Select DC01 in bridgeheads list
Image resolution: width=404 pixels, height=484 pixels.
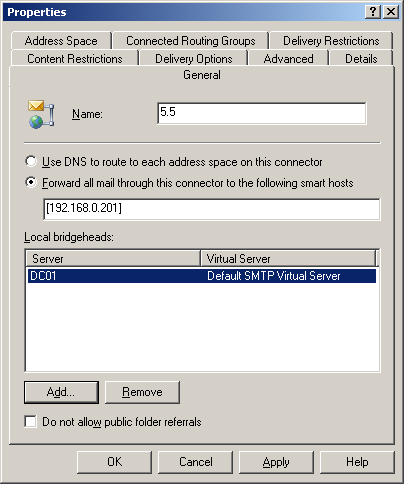[x=43, y=276]
